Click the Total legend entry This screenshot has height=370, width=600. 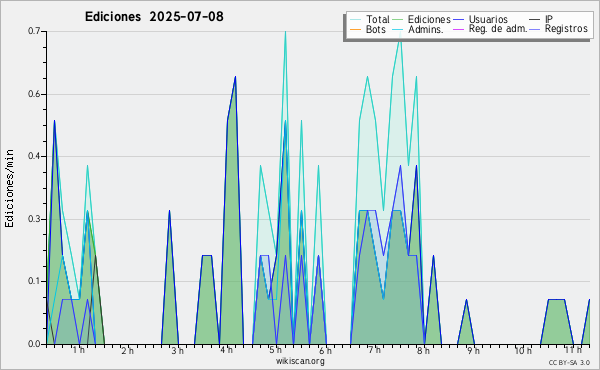pyautogui.click(x=370, y=19)
